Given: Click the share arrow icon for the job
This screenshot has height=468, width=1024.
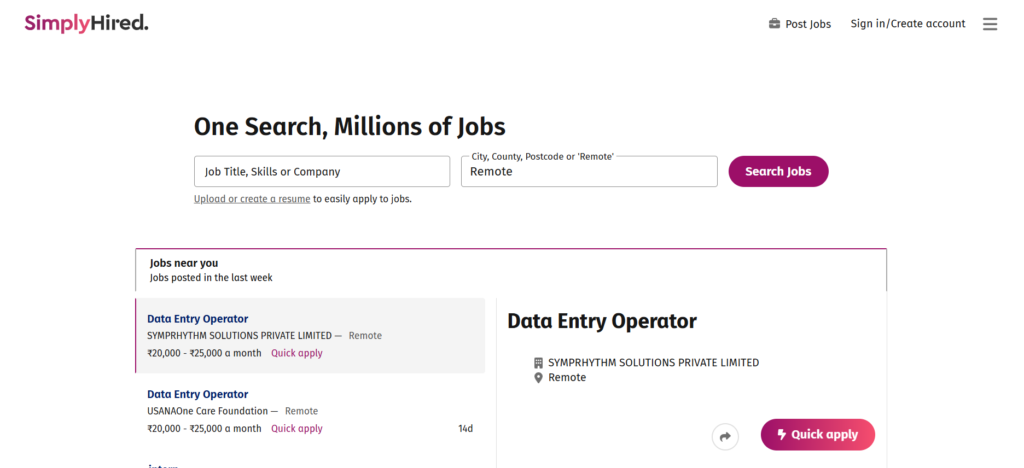Looking at the screenshot, I should click(725, 437).
